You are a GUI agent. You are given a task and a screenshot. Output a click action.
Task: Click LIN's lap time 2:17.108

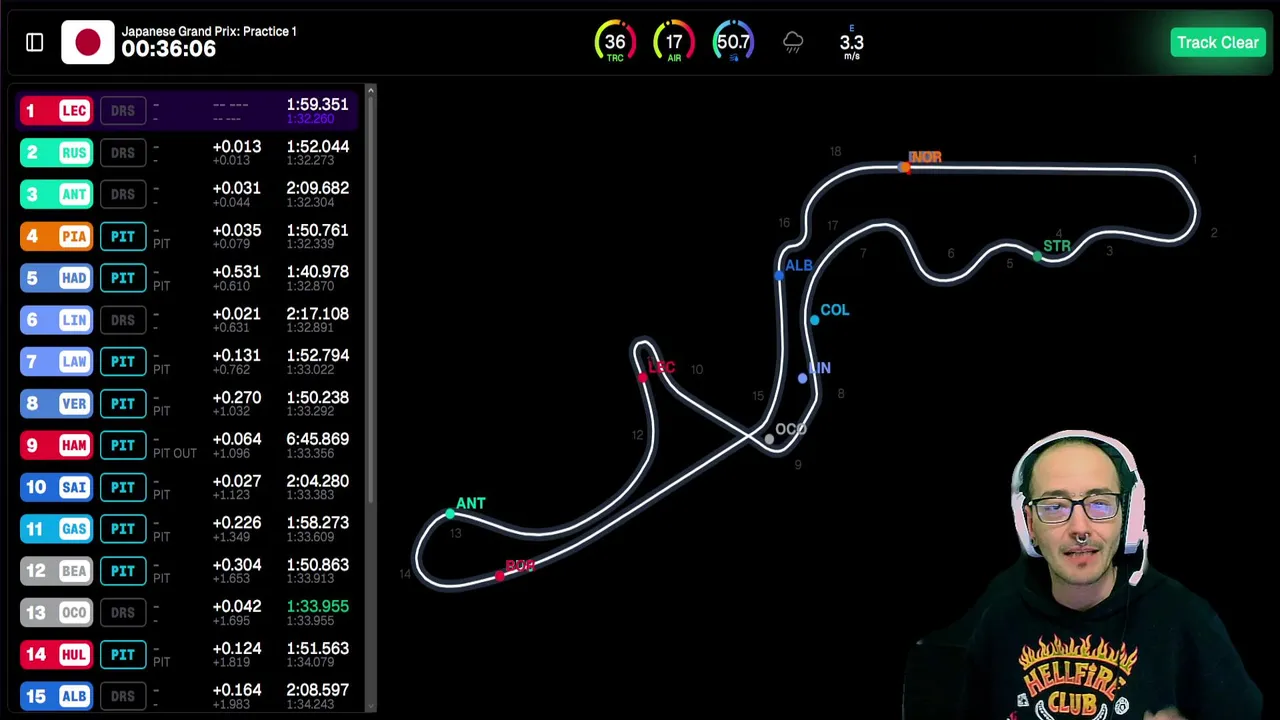[317, 314]
